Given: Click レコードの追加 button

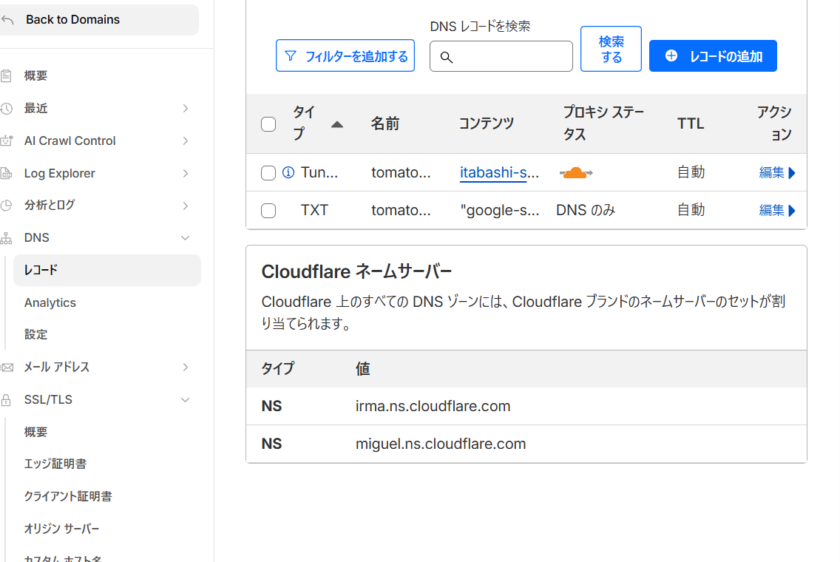Looking at the screenshot, I should [x=713, y=56].
